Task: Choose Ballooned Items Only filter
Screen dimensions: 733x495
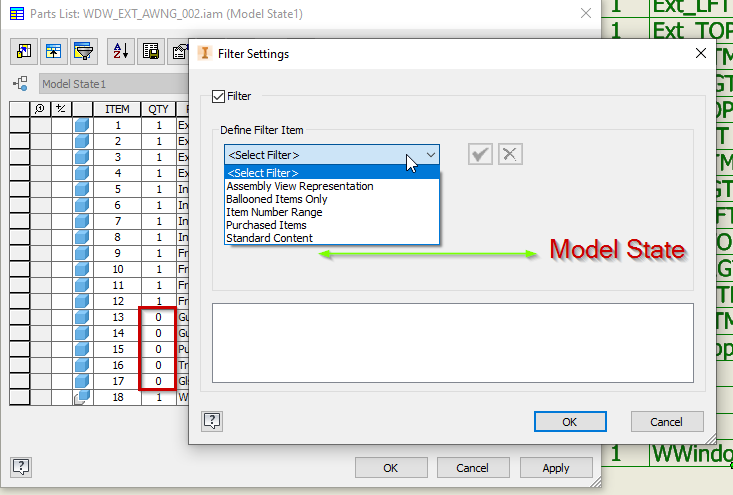Action: tap(332, 199)
